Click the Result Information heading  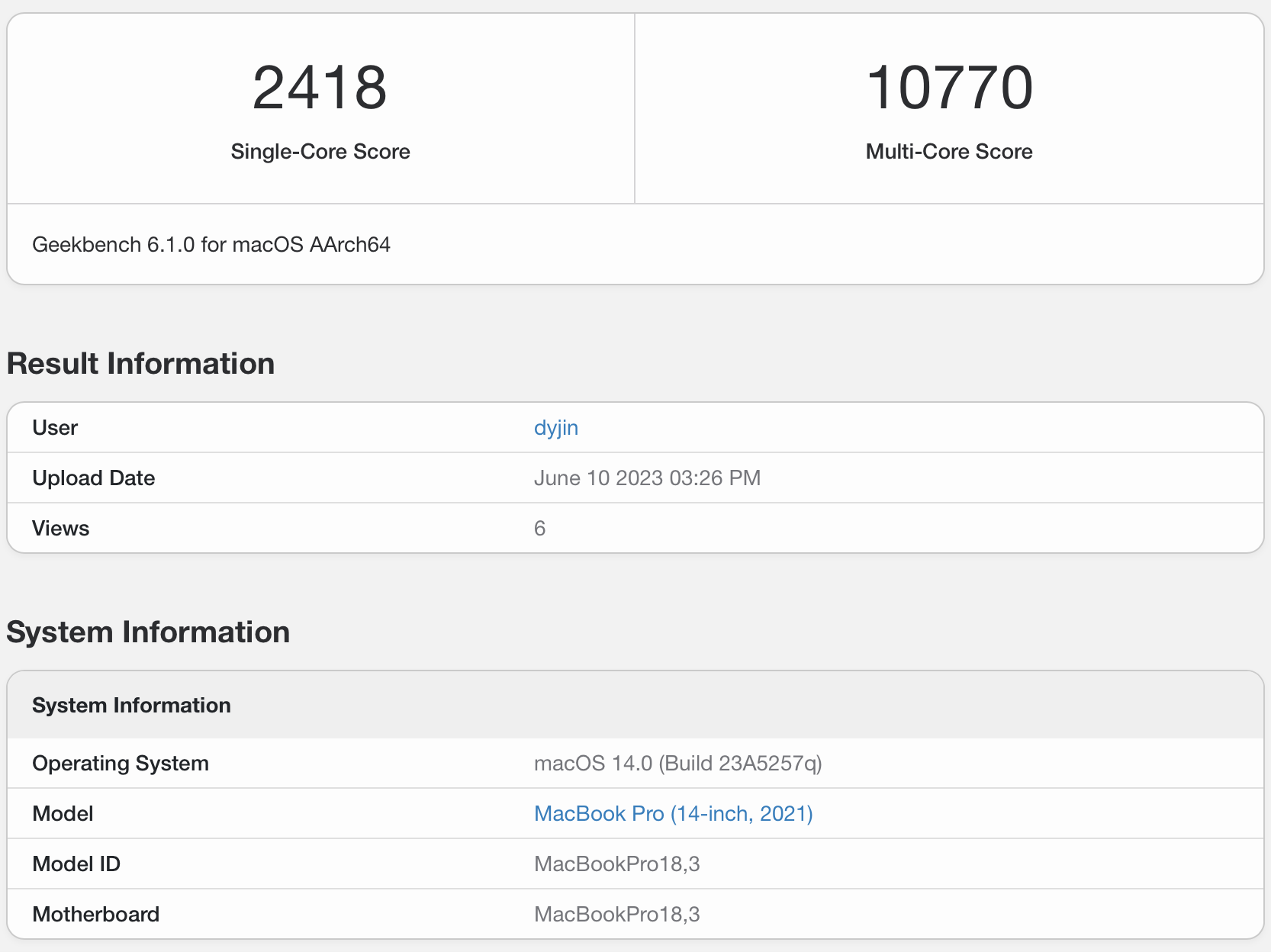click(x=140, y=364)
